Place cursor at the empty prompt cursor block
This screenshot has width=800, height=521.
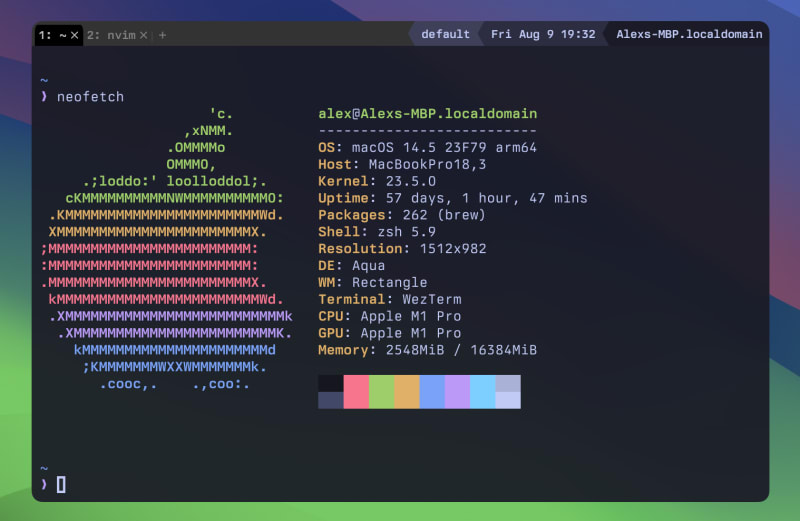pos(61,485)
